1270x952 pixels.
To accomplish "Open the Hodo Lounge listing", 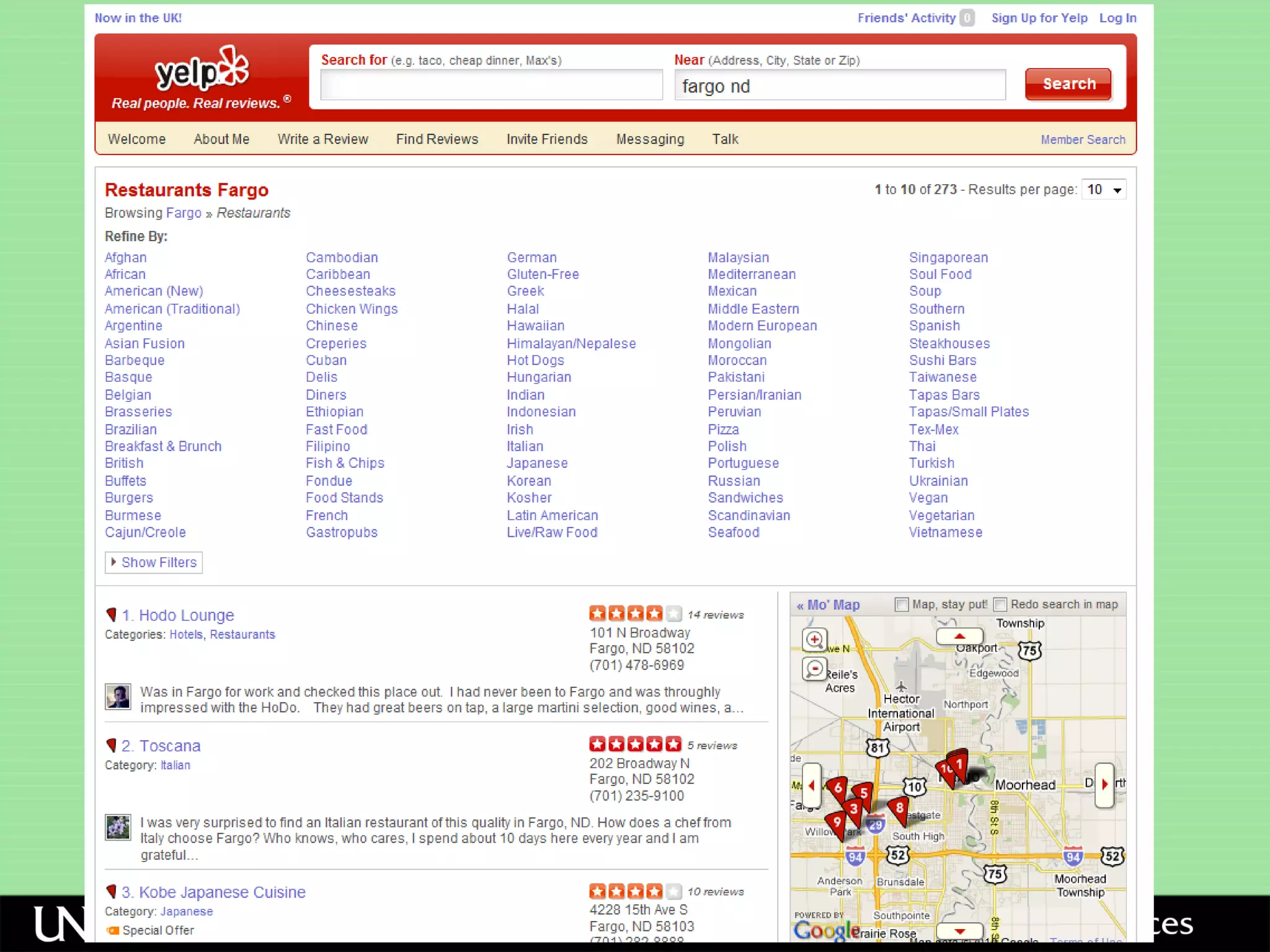I will point(185,615).
